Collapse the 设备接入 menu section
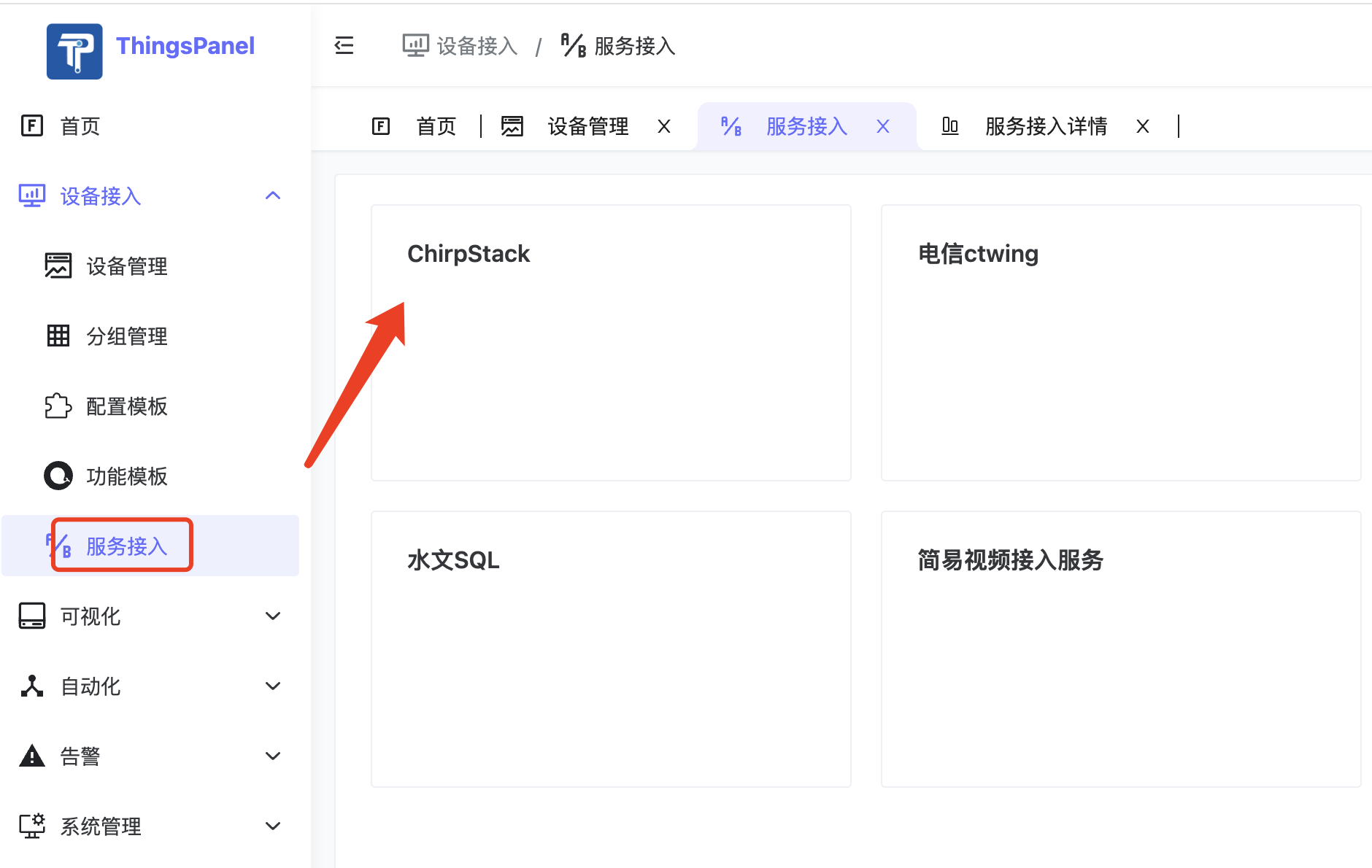The height and width of the screenshot is (868, 1372). tap(272, 195)
